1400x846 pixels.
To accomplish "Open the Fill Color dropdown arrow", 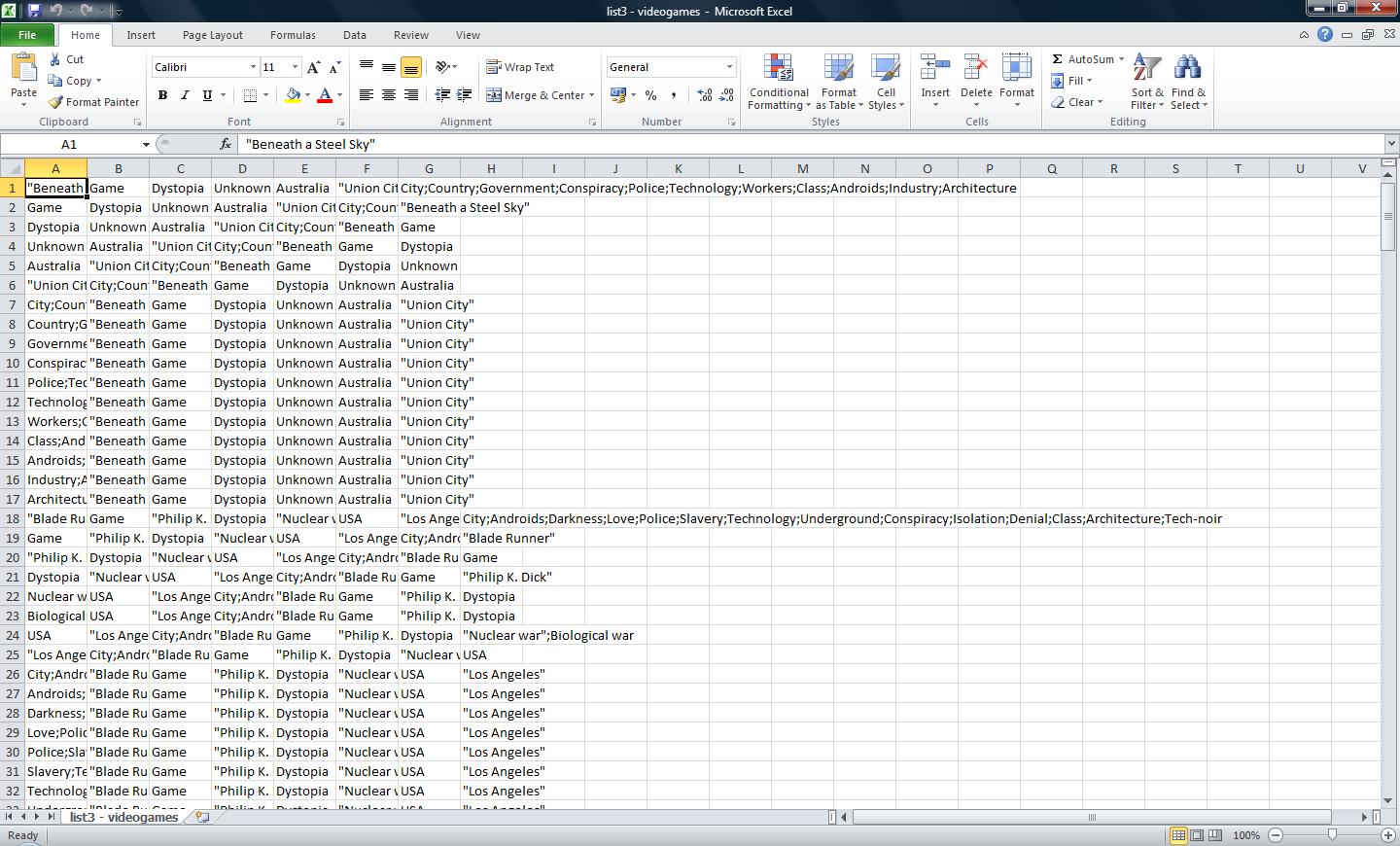I will pos(307,95).
